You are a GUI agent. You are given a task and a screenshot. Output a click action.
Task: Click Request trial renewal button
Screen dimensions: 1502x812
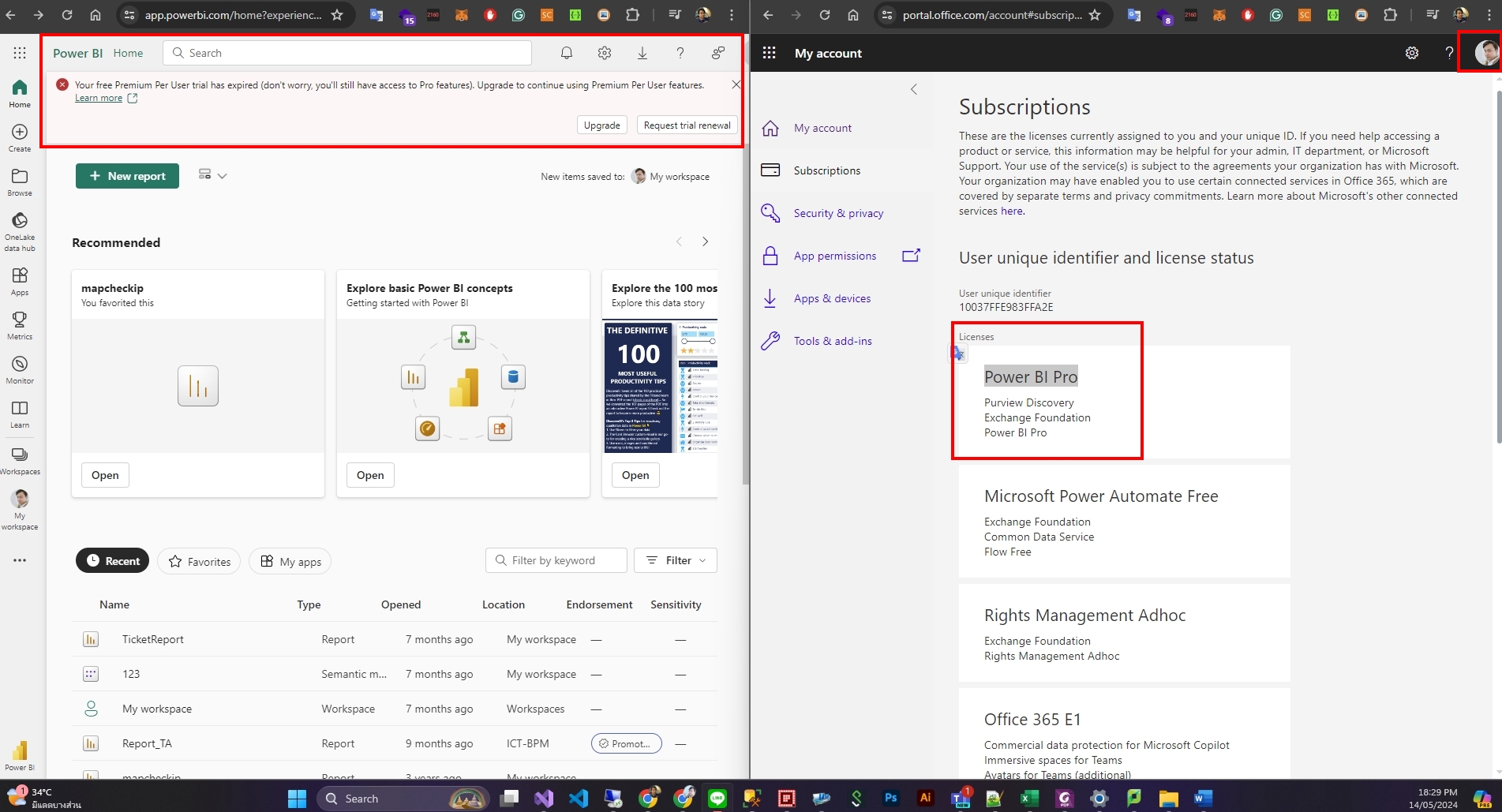pos(687,125)
